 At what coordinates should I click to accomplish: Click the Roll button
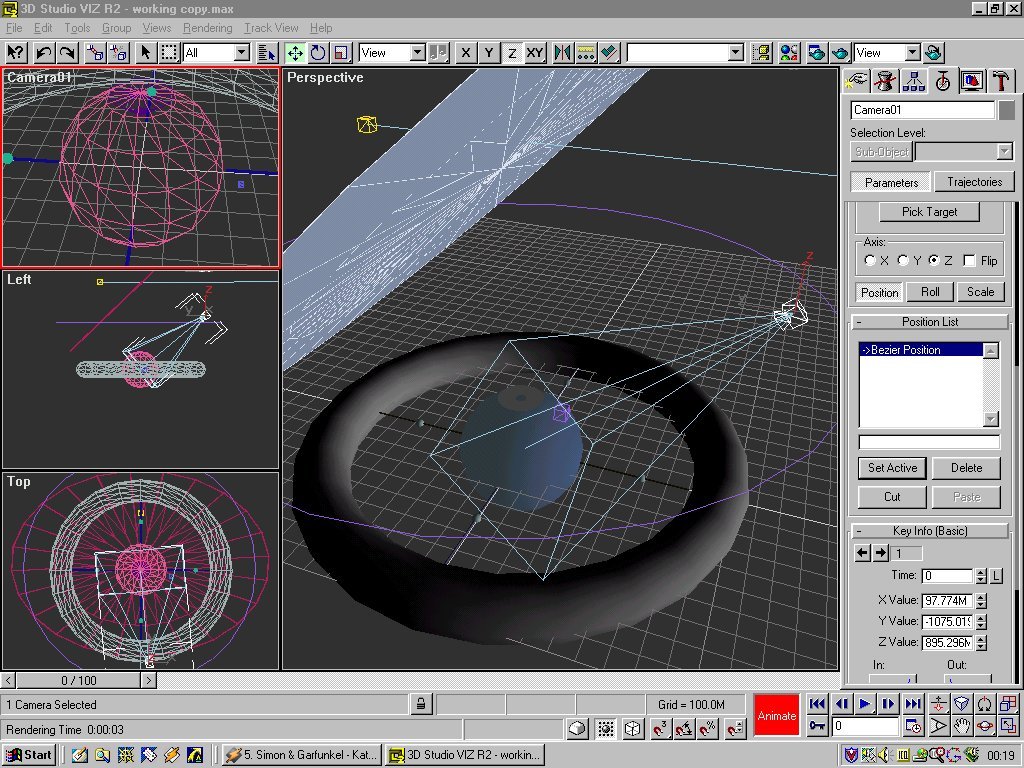[930, 292]
